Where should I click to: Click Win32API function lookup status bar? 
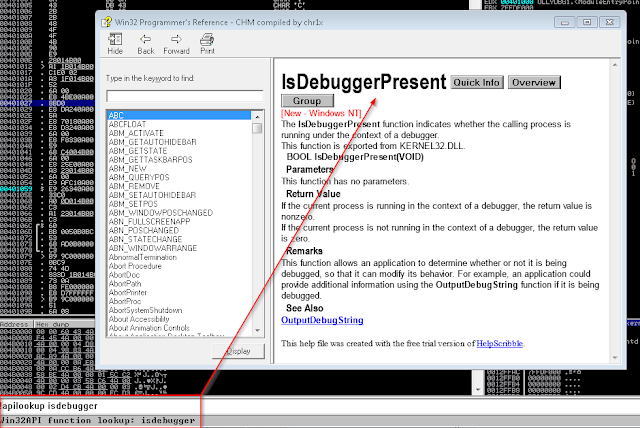tap(320, 421)
